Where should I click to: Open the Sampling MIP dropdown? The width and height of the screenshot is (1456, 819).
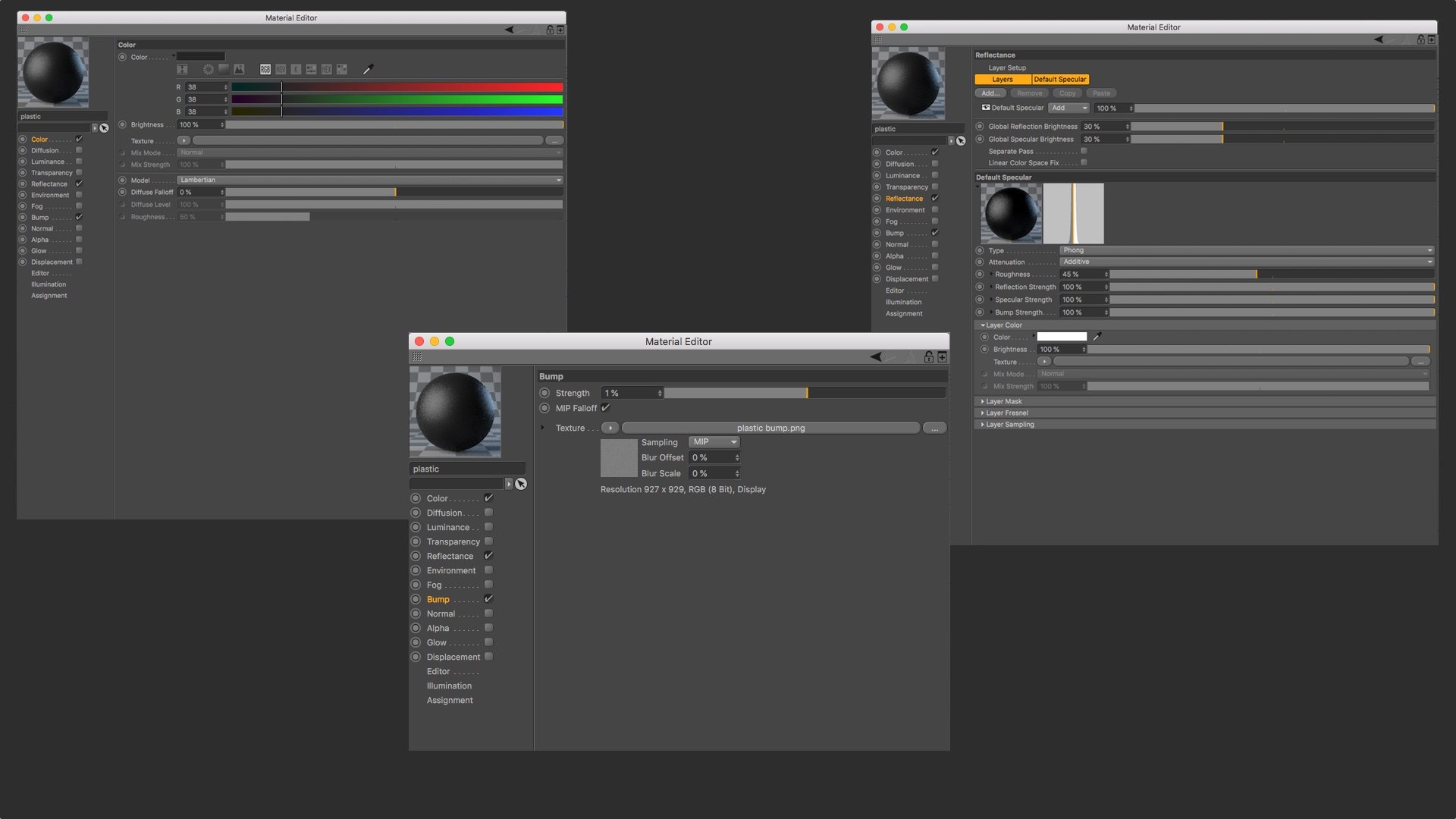point(714,442)
